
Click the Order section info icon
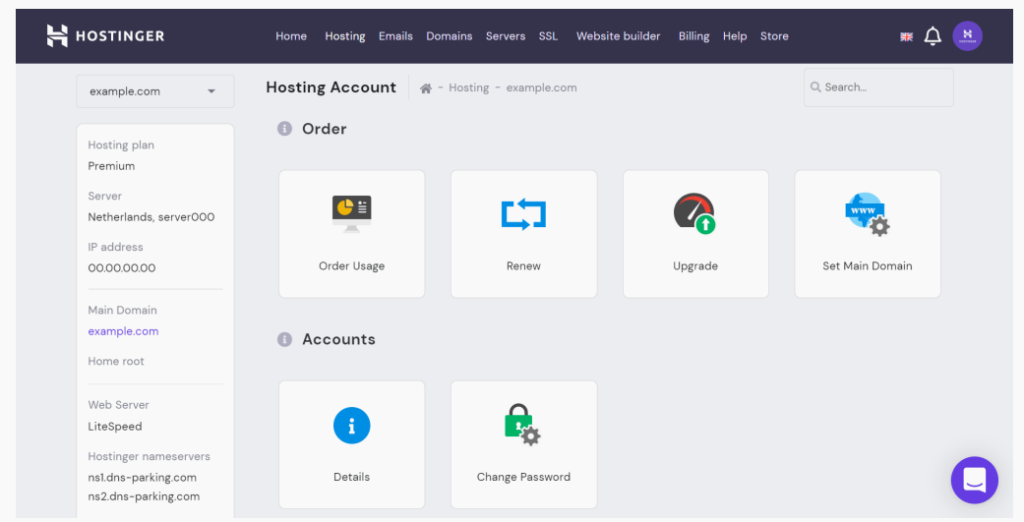point(284,129)
